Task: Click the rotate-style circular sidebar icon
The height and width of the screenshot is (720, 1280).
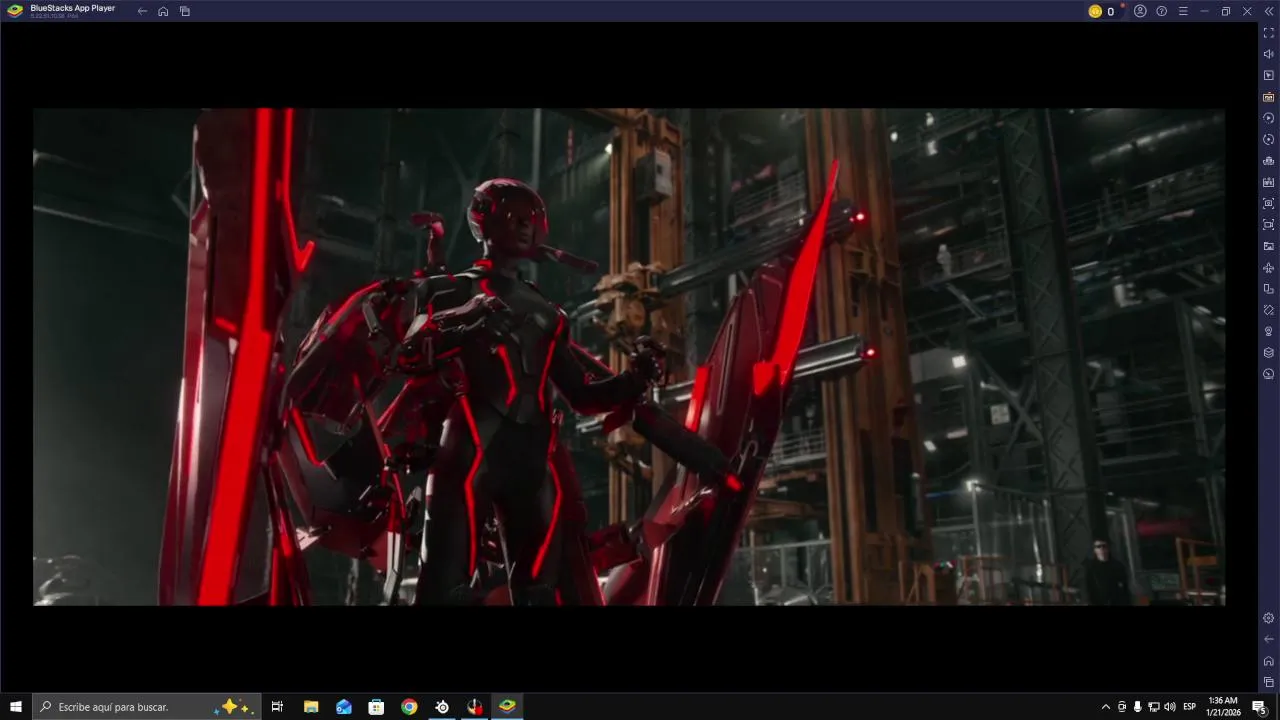Action: (x=1269, y=139)
